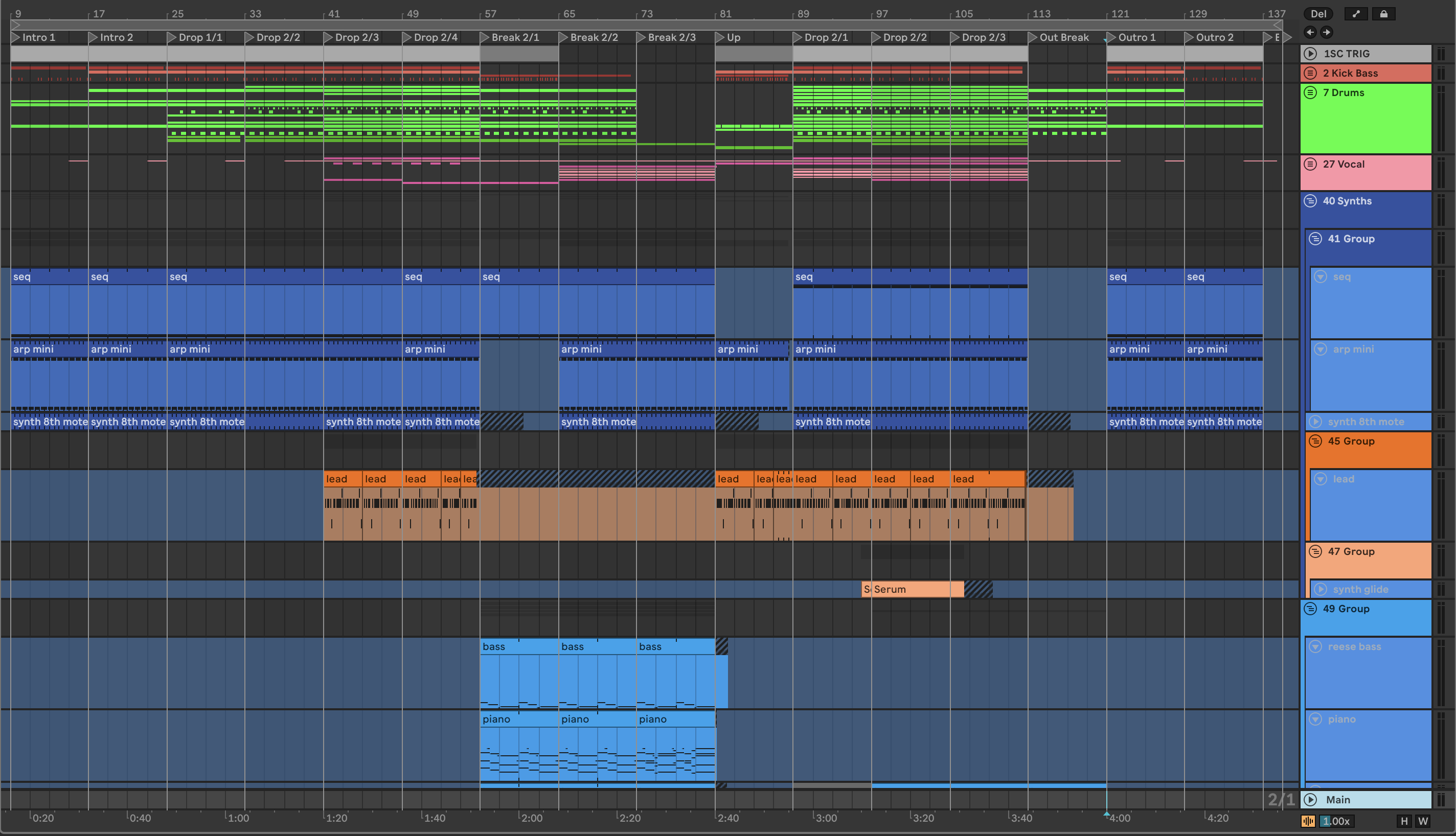Viewport: 1456px width, 836px height.
Task: Toggle the waveform display icon
Action: point(1308,821)
